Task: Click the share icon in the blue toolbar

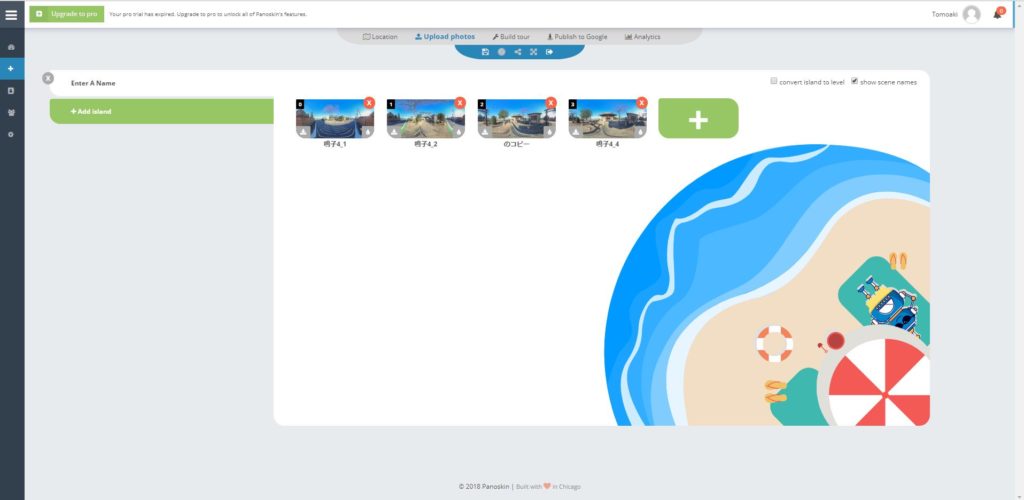Action: (x=518, y=52)
